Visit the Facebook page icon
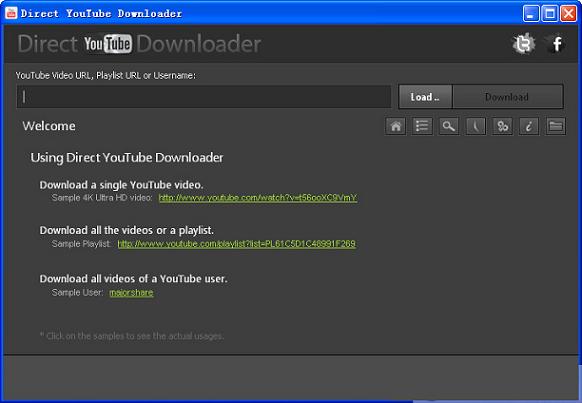The image size is (582, 403). tap(556, 44)
